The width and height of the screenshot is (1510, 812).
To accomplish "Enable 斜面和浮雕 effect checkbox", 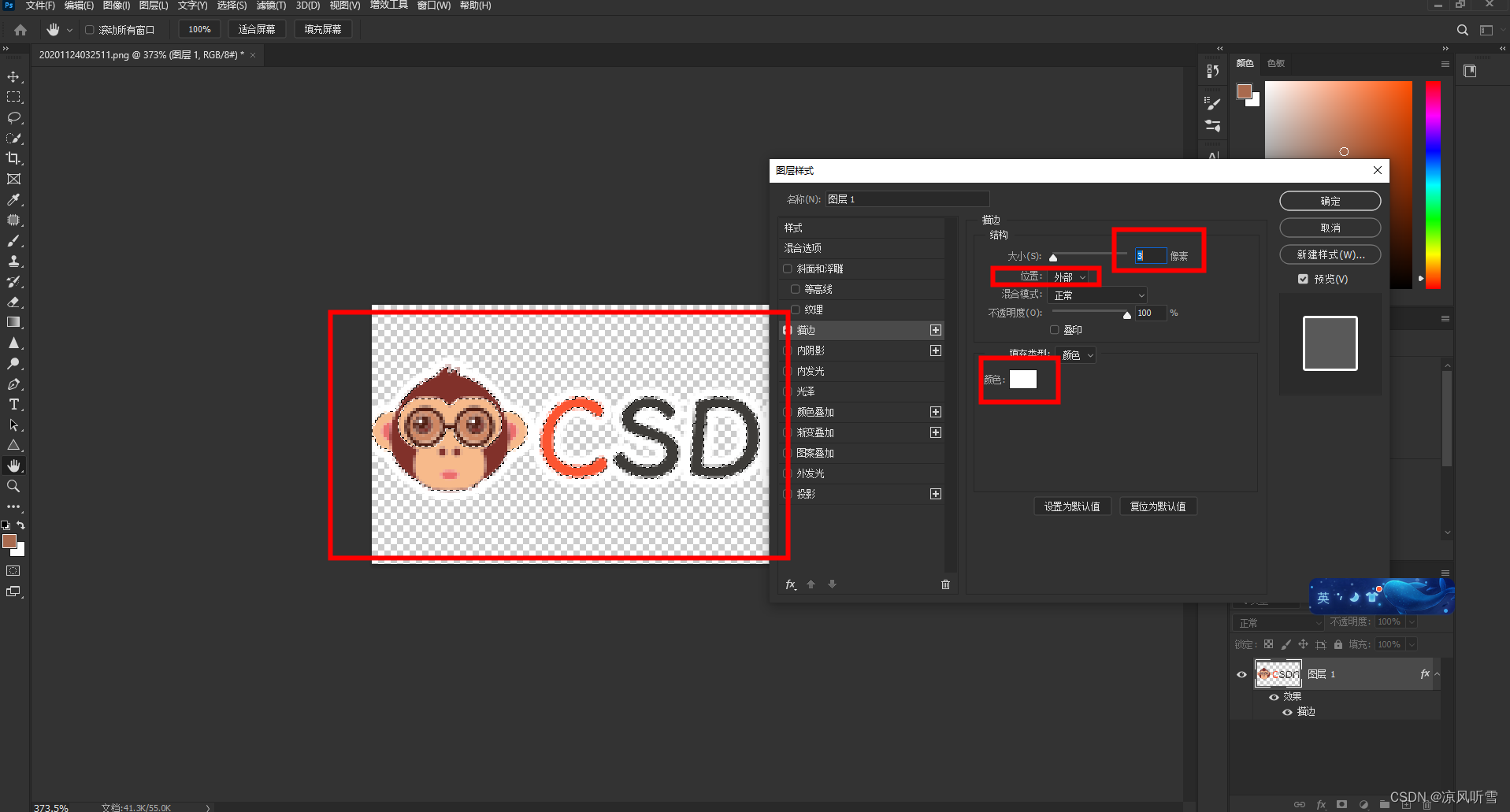I will click(x=787, y=269).
